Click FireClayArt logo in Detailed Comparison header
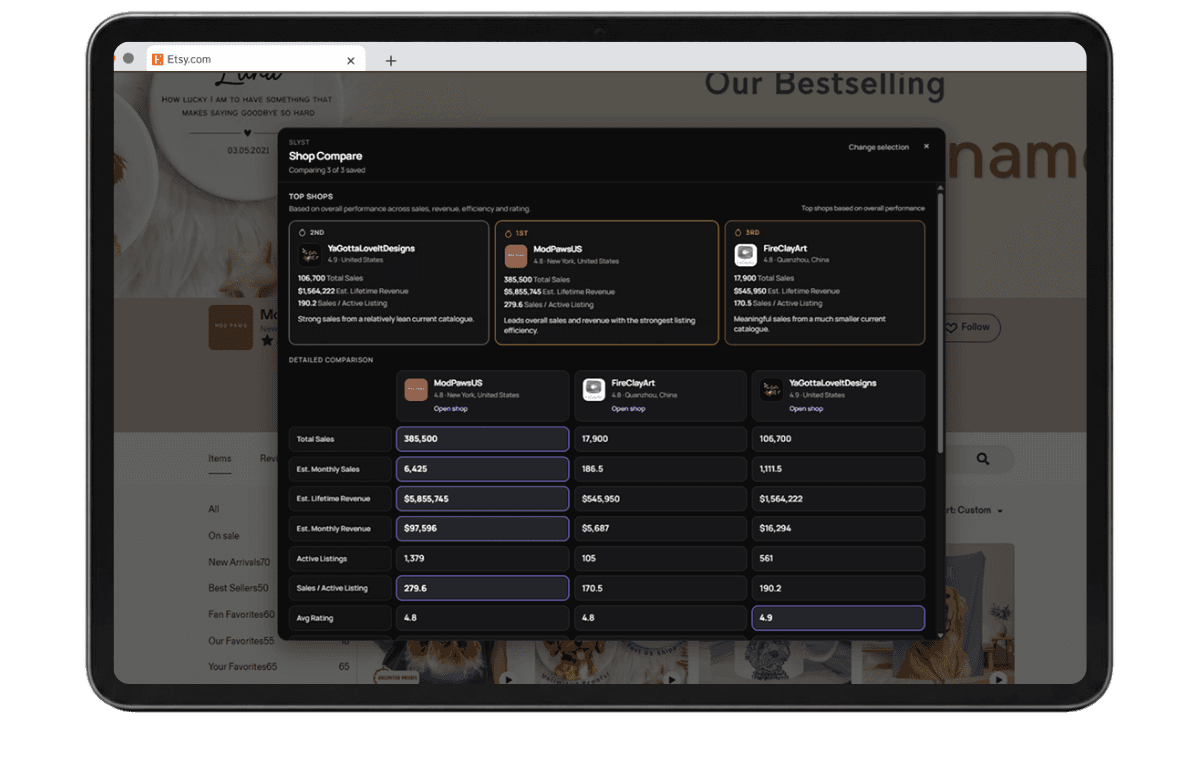Screen dimensions: 1200x760 pos(594,389)
